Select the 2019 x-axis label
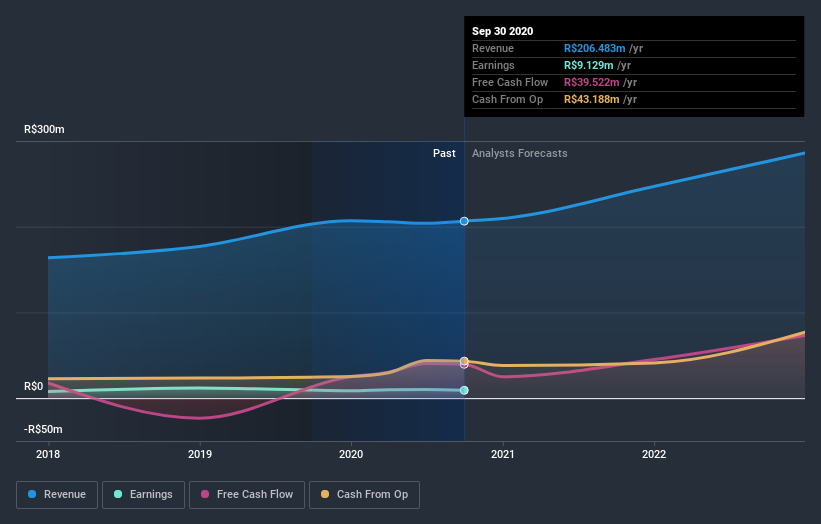Screen dimensions: 821x524 (x=200, y=454)
